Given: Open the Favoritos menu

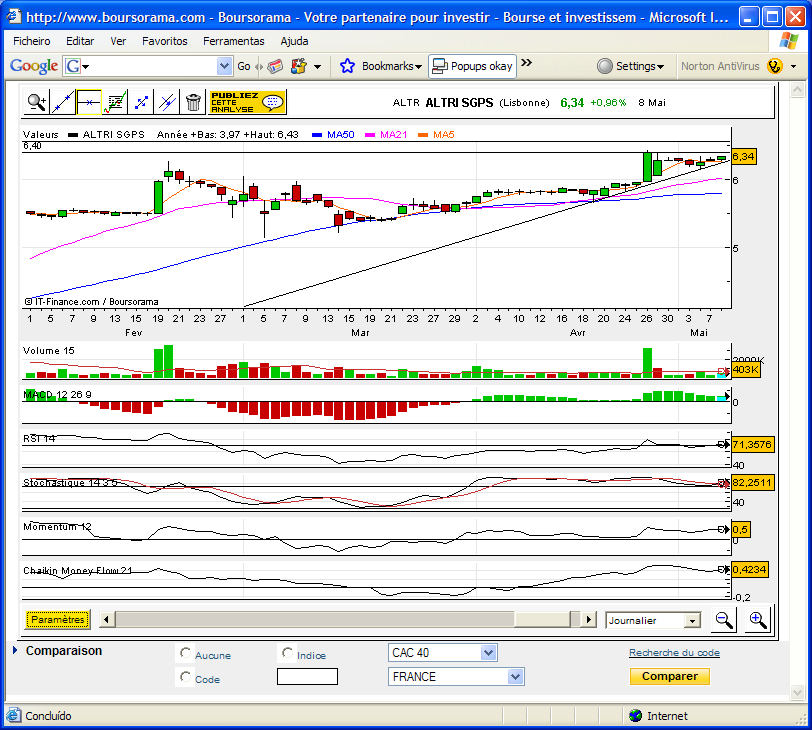Looking at the screenshot, I should [x=165, y=41].
